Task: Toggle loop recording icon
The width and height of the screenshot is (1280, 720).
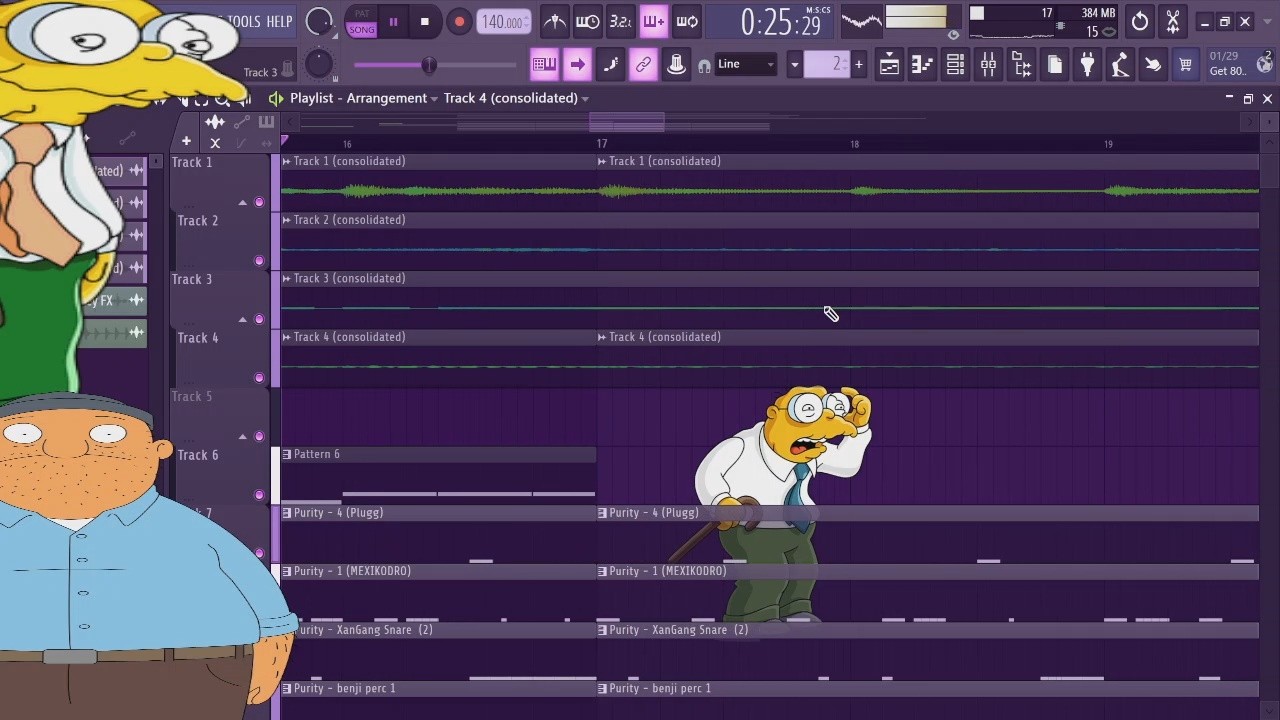Action: [x=686, y=21]
